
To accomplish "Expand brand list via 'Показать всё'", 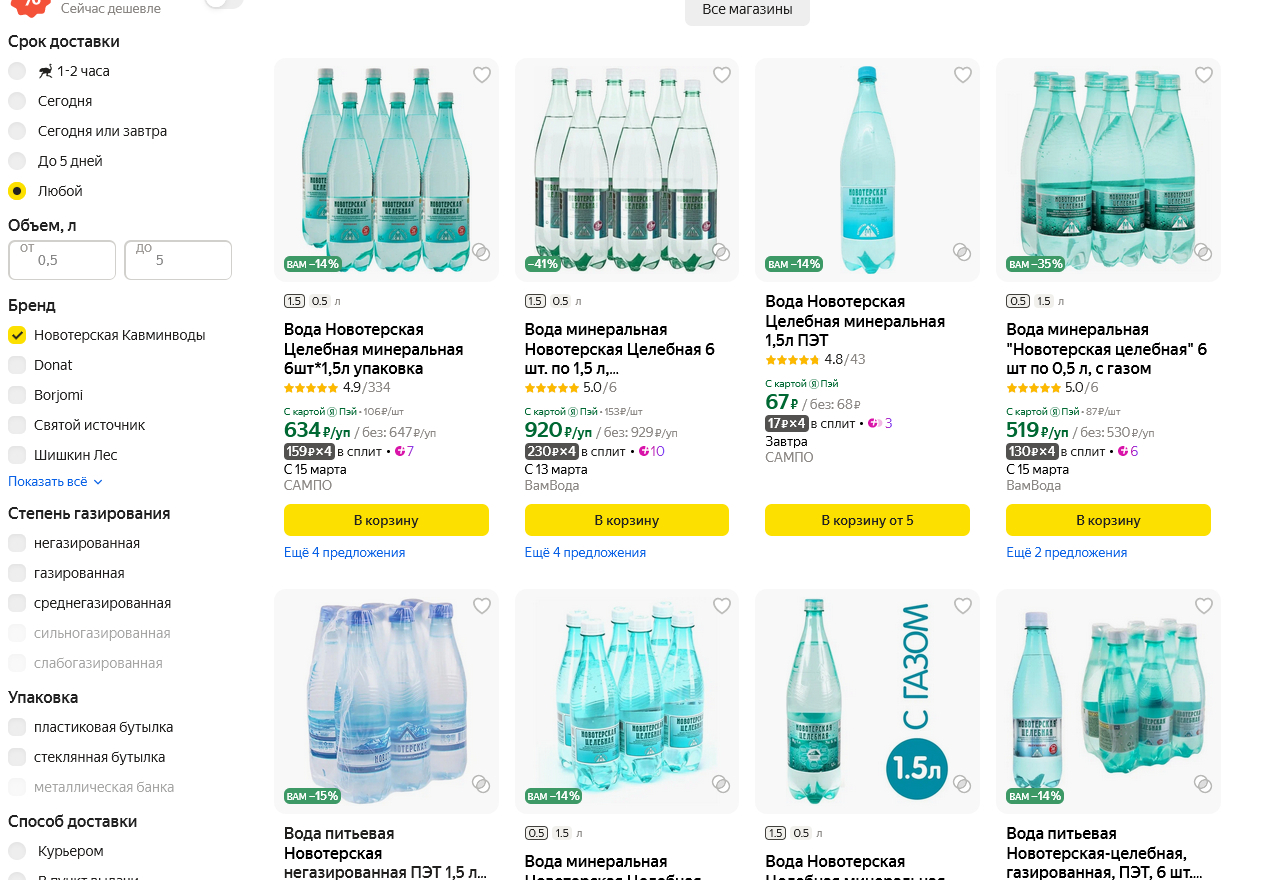I will point(55,482).
